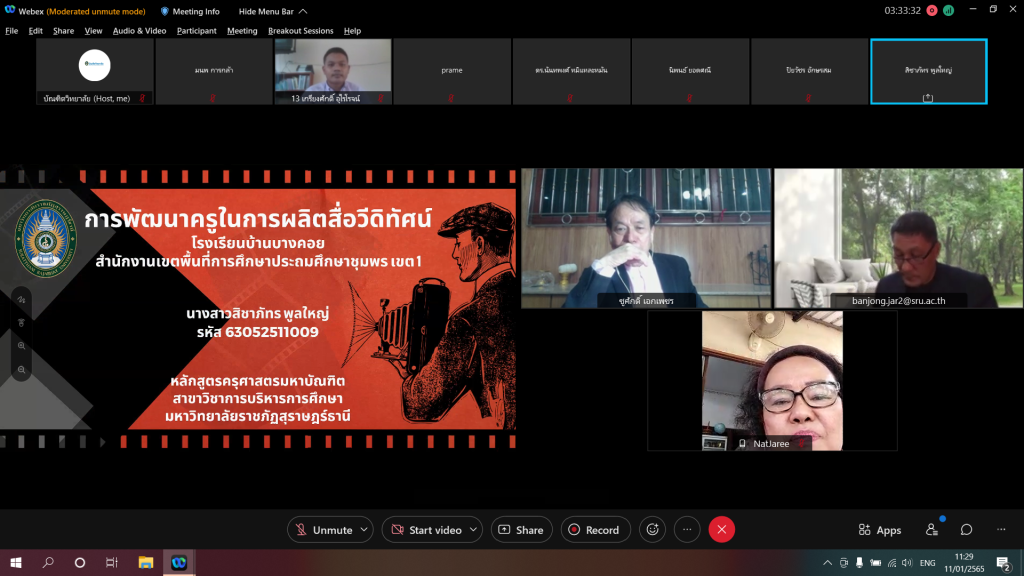Screen dimensions: 1024x576
Task: Expand the video options arrow beside Start video
Action: [474, 530]
